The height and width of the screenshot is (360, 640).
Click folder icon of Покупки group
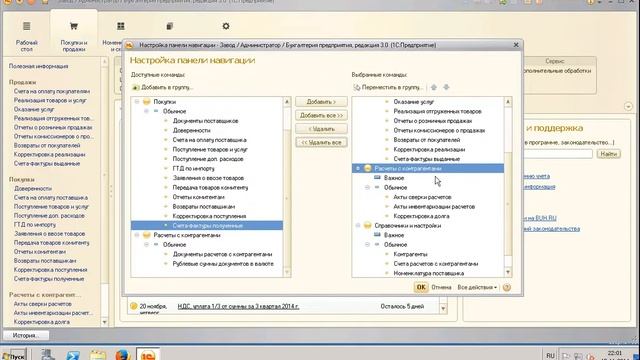click(x=147, y=102)
